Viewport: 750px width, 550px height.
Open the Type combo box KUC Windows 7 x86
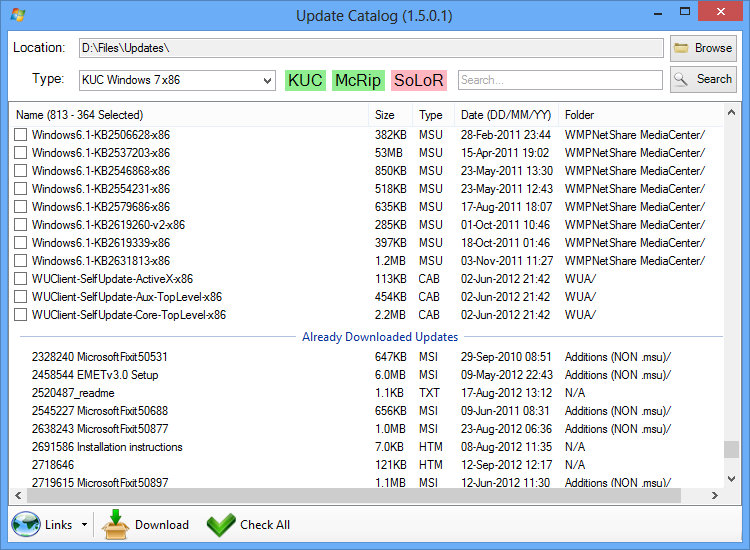tap(177, 80)
